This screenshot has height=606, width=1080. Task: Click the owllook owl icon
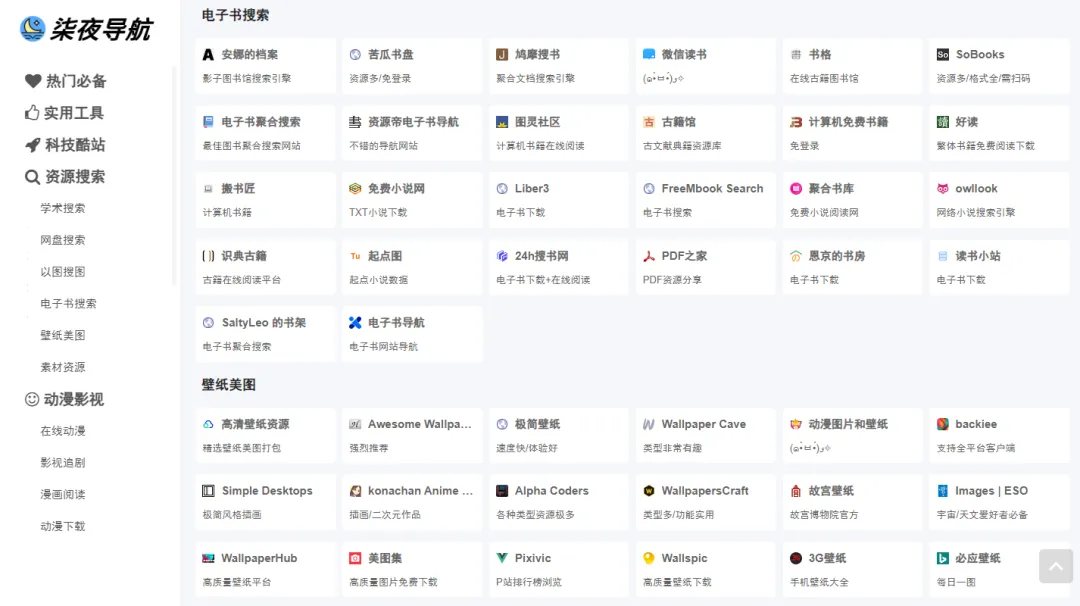point(943,189)
